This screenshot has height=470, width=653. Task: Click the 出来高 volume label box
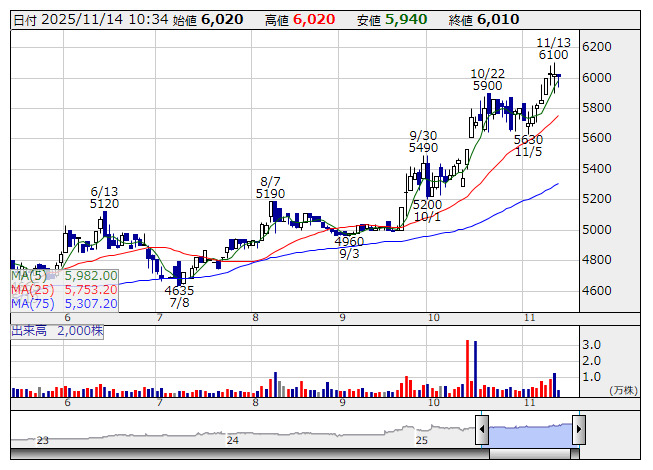57,331
